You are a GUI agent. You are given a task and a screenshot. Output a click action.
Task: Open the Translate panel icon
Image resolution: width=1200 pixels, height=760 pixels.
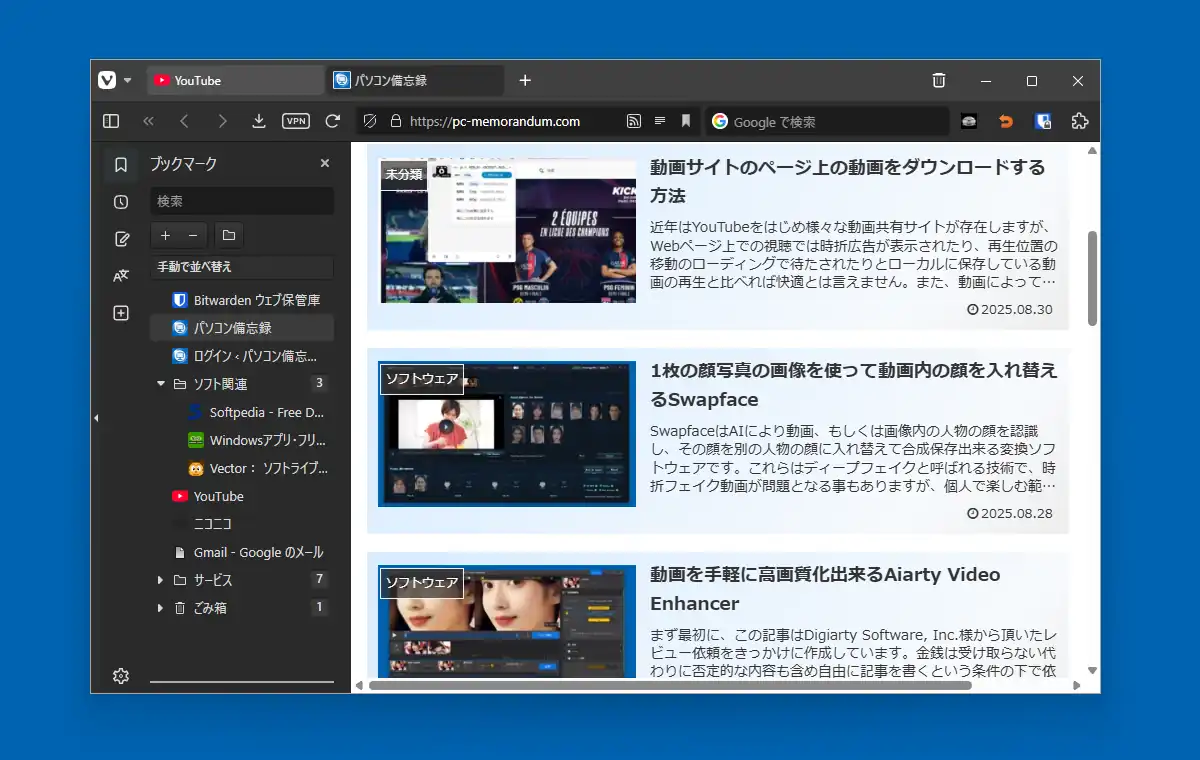(x=121, y=276)
